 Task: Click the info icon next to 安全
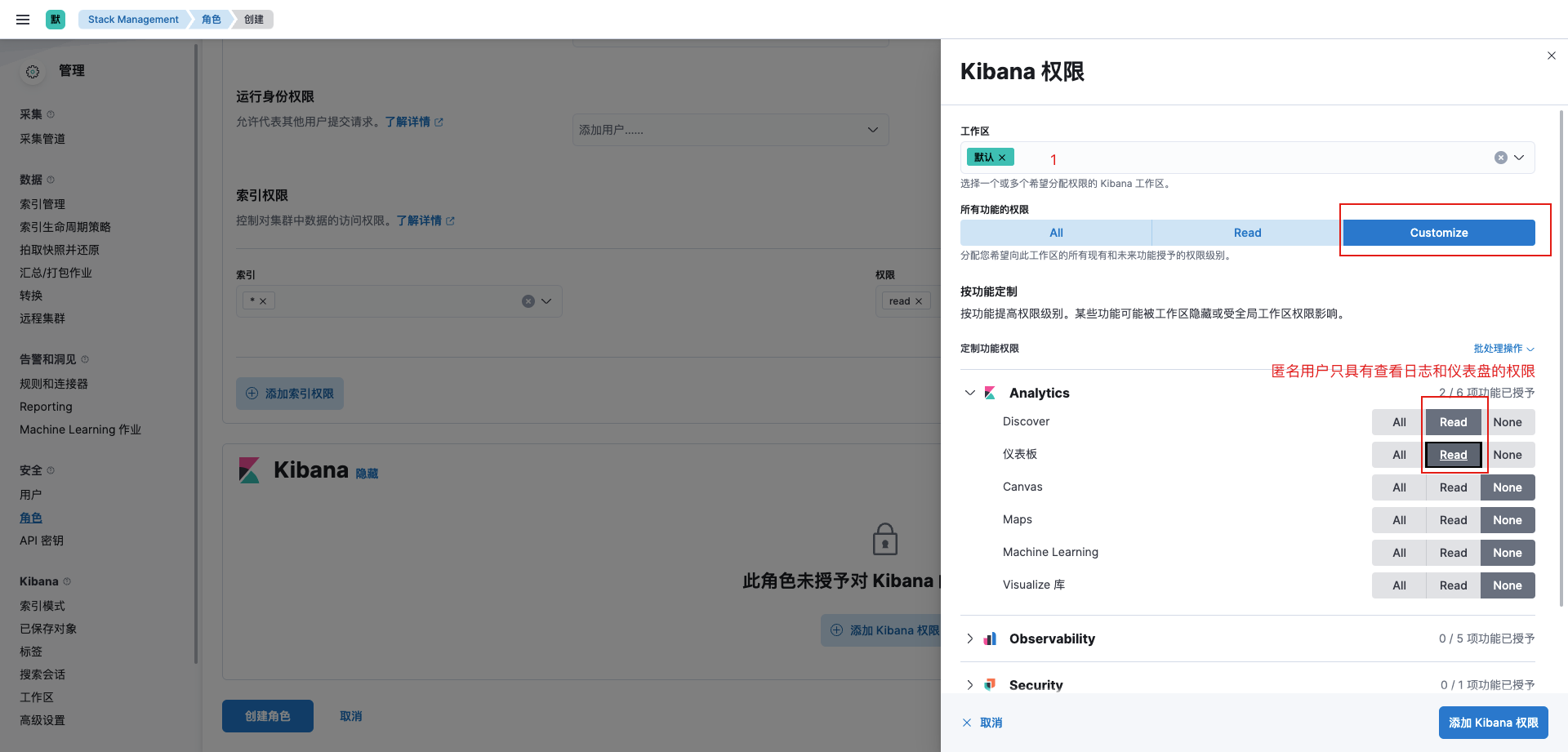pos(51,470)
